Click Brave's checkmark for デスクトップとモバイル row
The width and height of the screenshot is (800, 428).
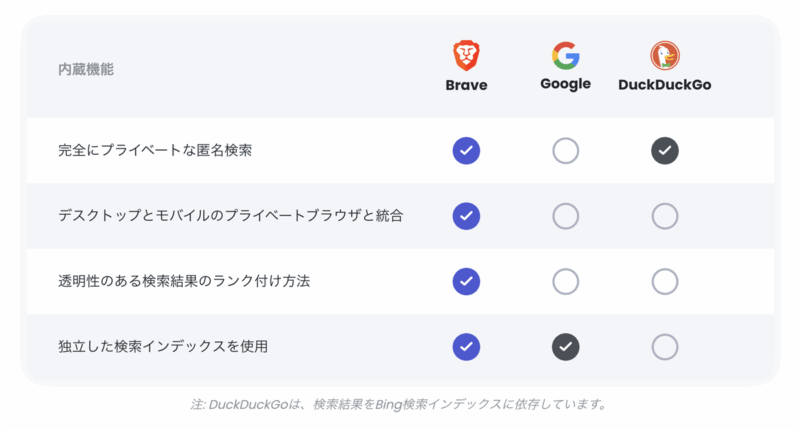(466, 216)
